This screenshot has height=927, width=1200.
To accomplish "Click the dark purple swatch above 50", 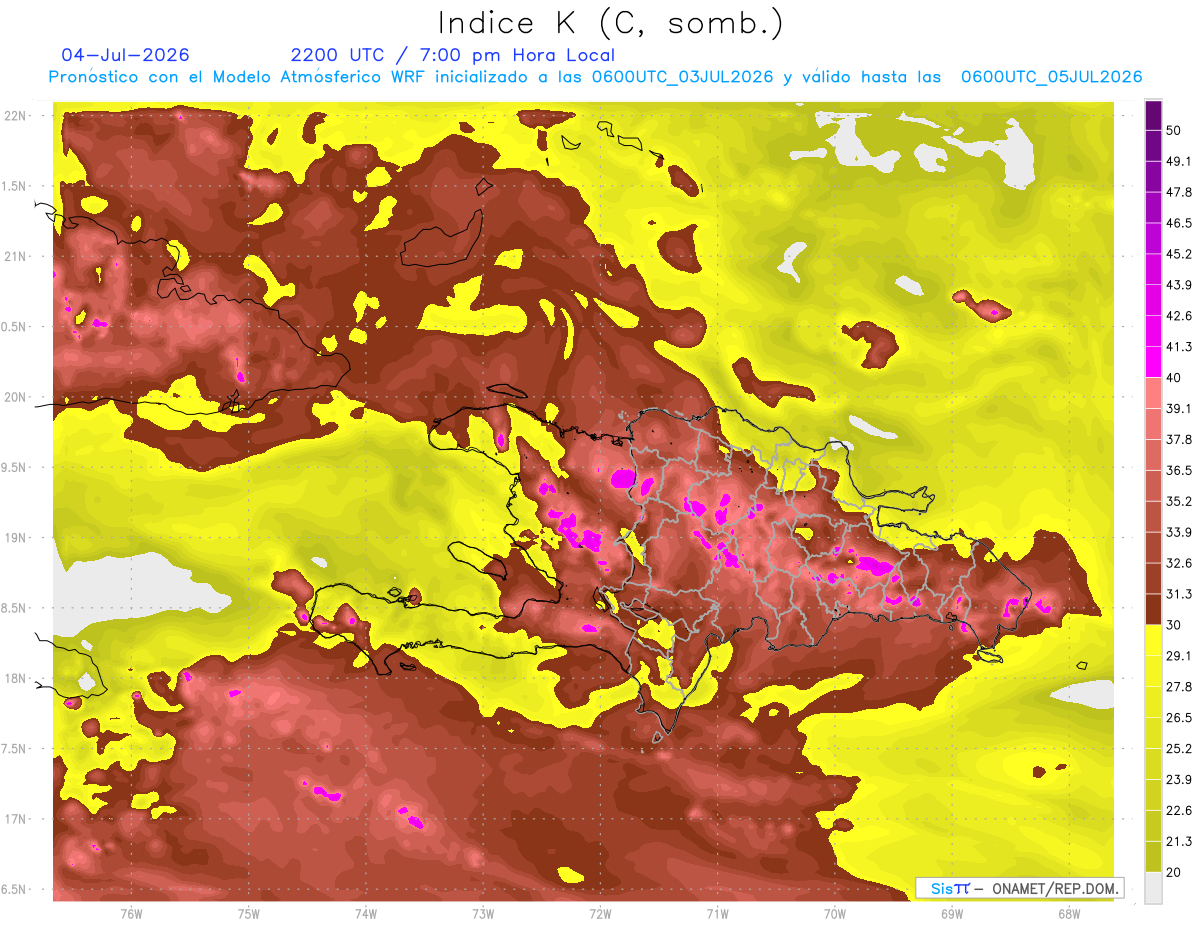I will click(x=1153, y=115).
